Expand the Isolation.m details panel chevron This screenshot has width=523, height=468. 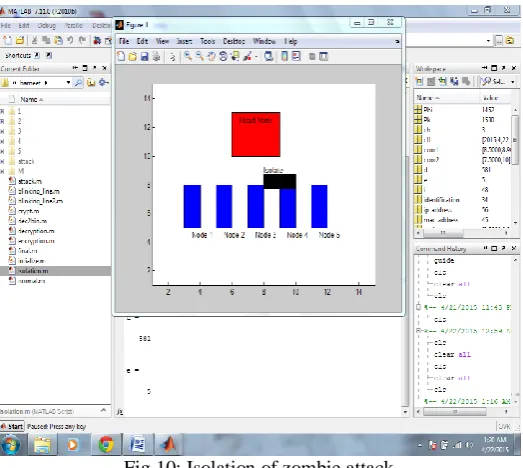(103, 410)
